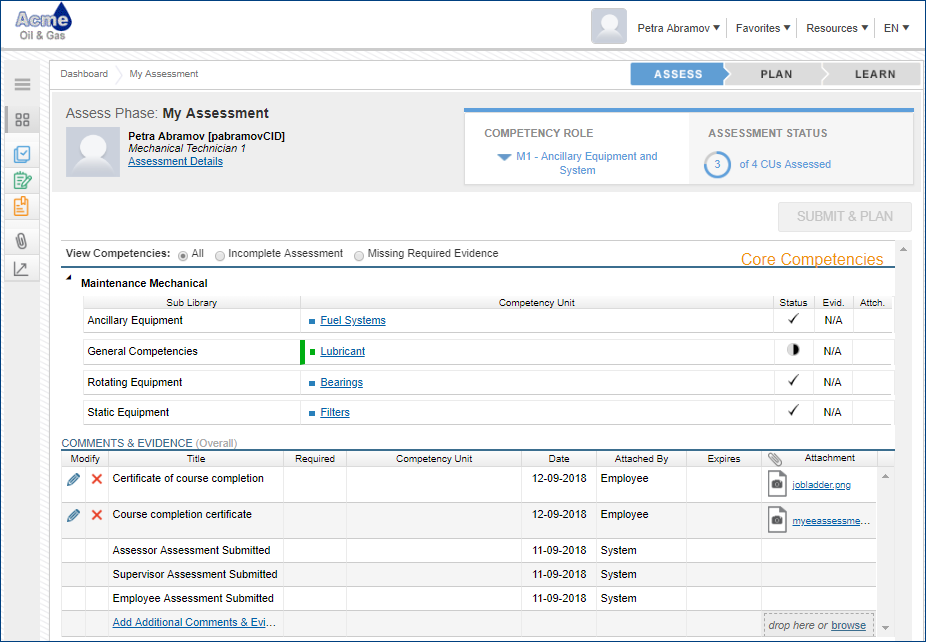926x642 pixels.
Task: Collapse the Maintenance Mechanical group
Action: [69, 278]
